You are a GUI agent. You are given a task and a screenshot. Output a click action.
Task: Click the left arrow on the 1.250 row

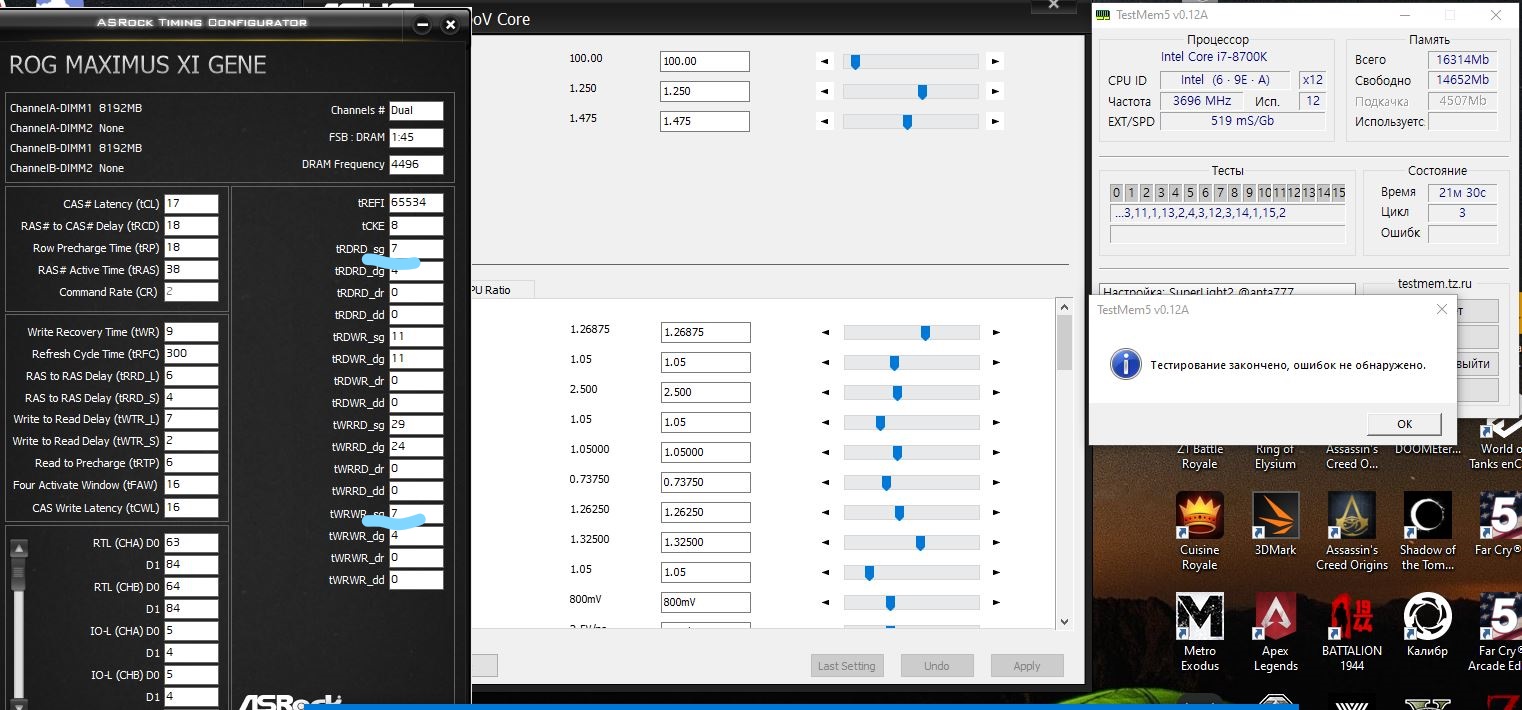(825, 92)
